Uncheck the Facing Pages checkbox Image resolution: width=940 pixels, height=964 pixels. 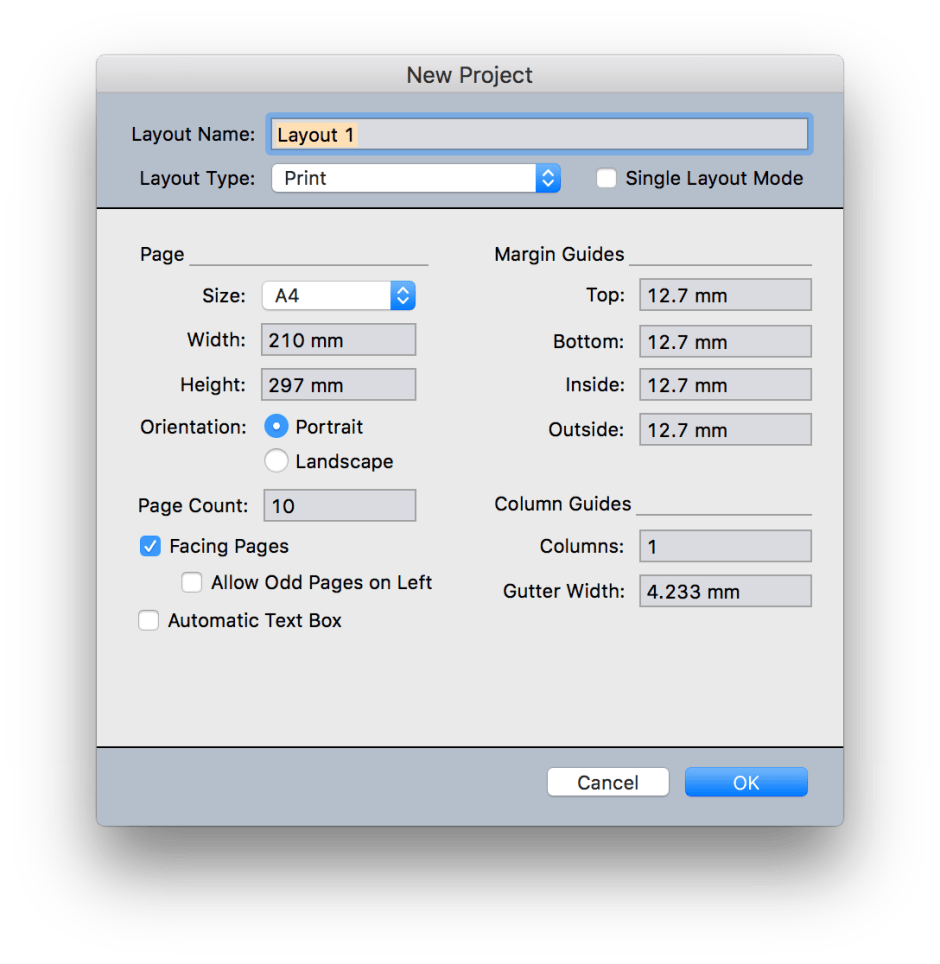click(x=150, y=546)
